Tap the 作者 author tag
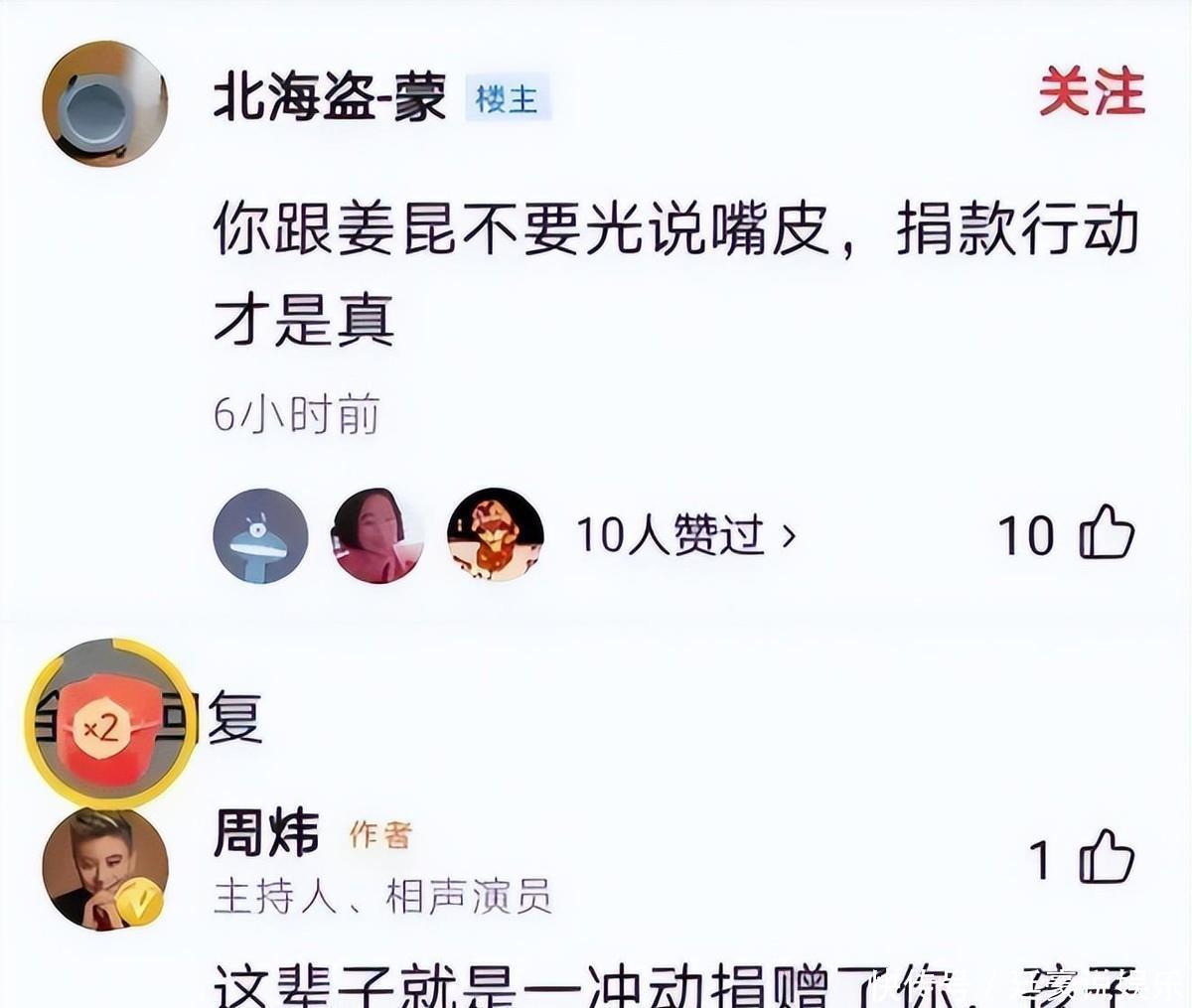 [x=380, y=835]
